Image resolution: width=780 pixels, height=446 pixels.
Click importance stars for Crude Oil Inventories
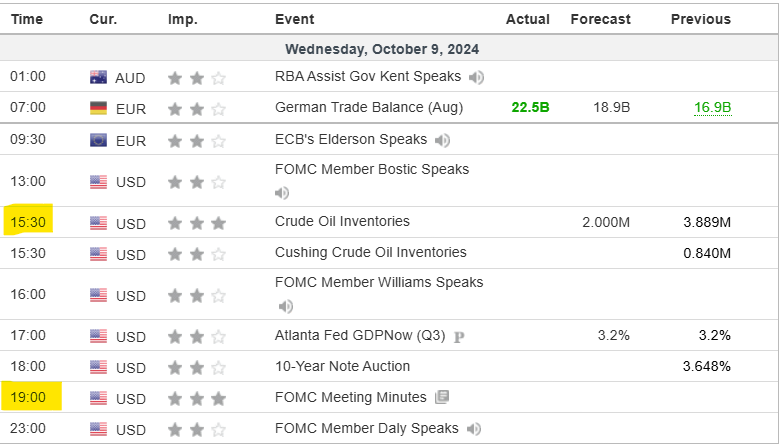click(196, 223)
